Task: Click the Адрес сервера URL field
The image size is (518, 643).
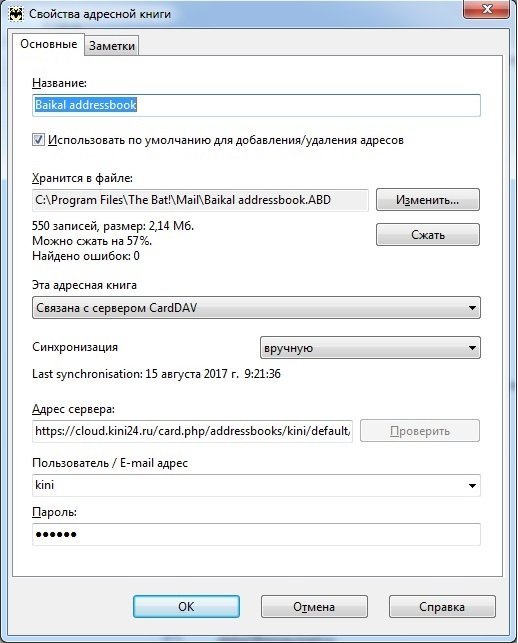Action: (x=192, y=431)
